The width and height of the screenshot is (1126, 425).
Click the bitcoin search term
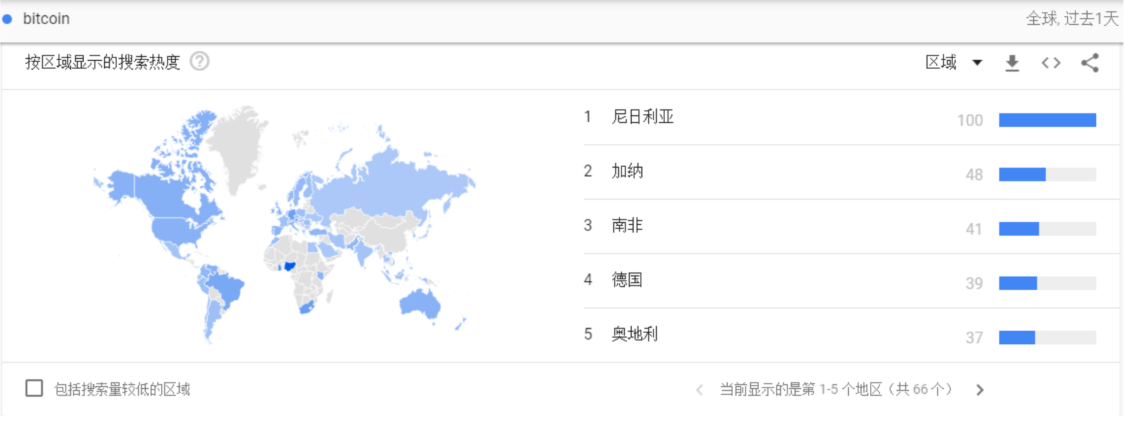coord(46,19)
